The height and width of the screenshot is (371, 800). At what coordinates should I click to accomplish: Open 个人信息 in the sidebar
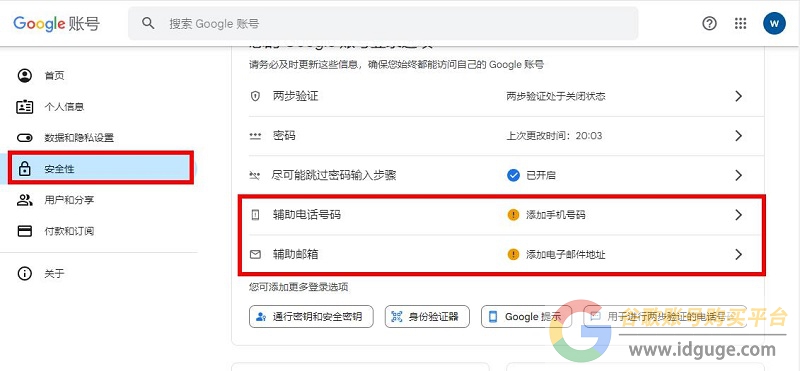click(x=64, y=107)
